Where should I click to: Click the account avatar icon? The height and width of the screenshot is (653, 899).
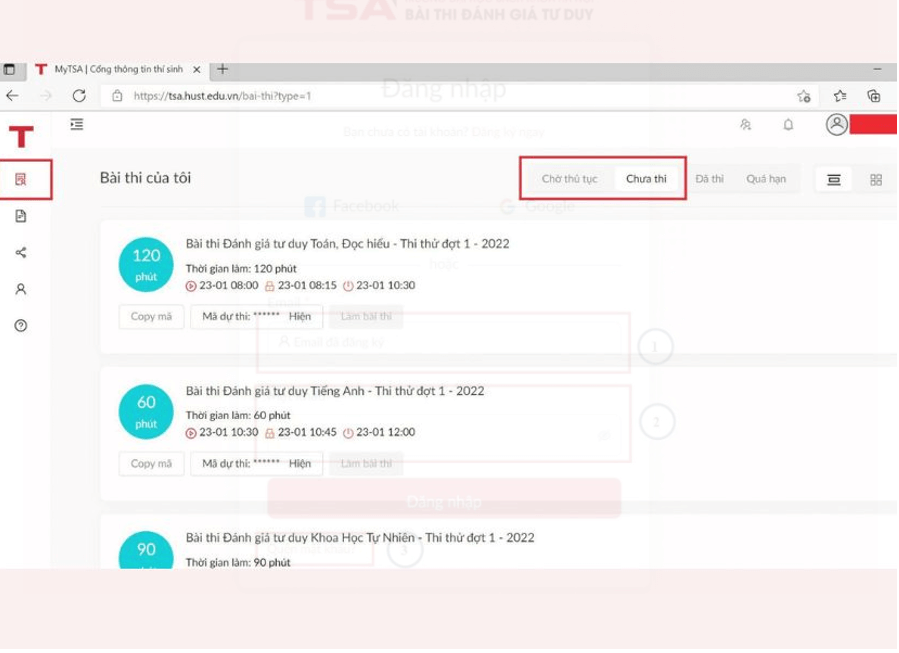click(x=836, y=124)
